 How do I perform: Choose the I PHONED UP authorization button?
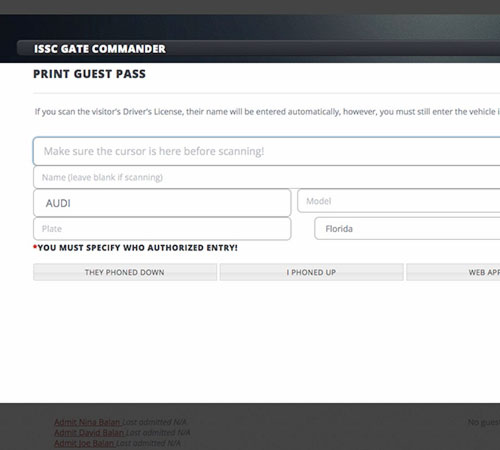click(x=311, y=272)
